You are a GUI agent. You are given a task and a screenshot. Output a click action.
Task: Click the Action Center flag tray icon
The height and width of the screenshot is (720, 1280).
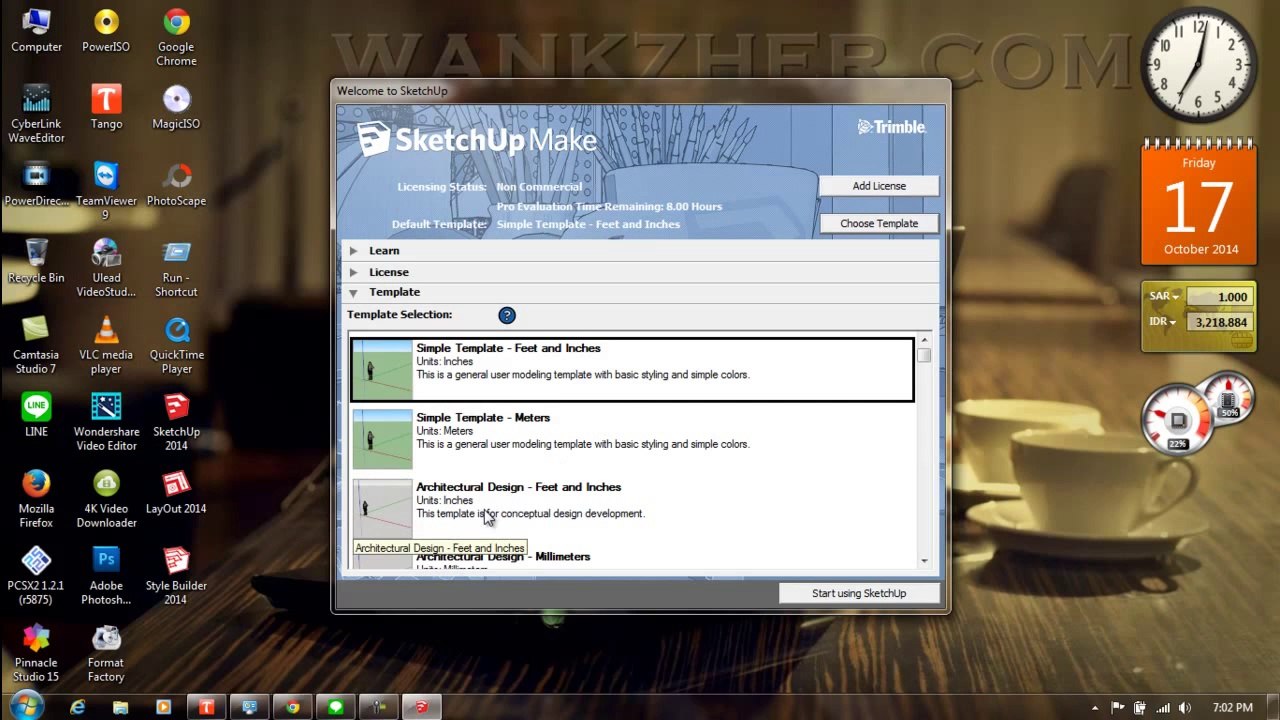click(1118, 708)
